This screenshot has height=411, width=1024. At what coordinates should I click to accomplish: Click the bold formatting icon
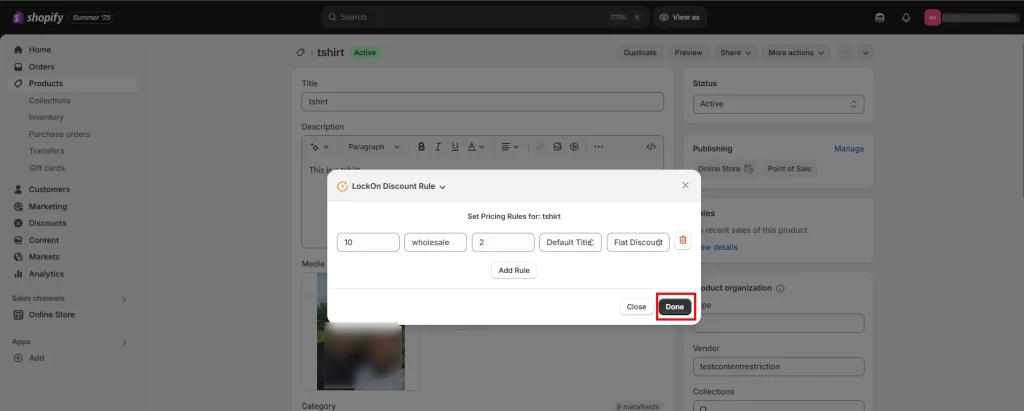[x=422, y=147]
